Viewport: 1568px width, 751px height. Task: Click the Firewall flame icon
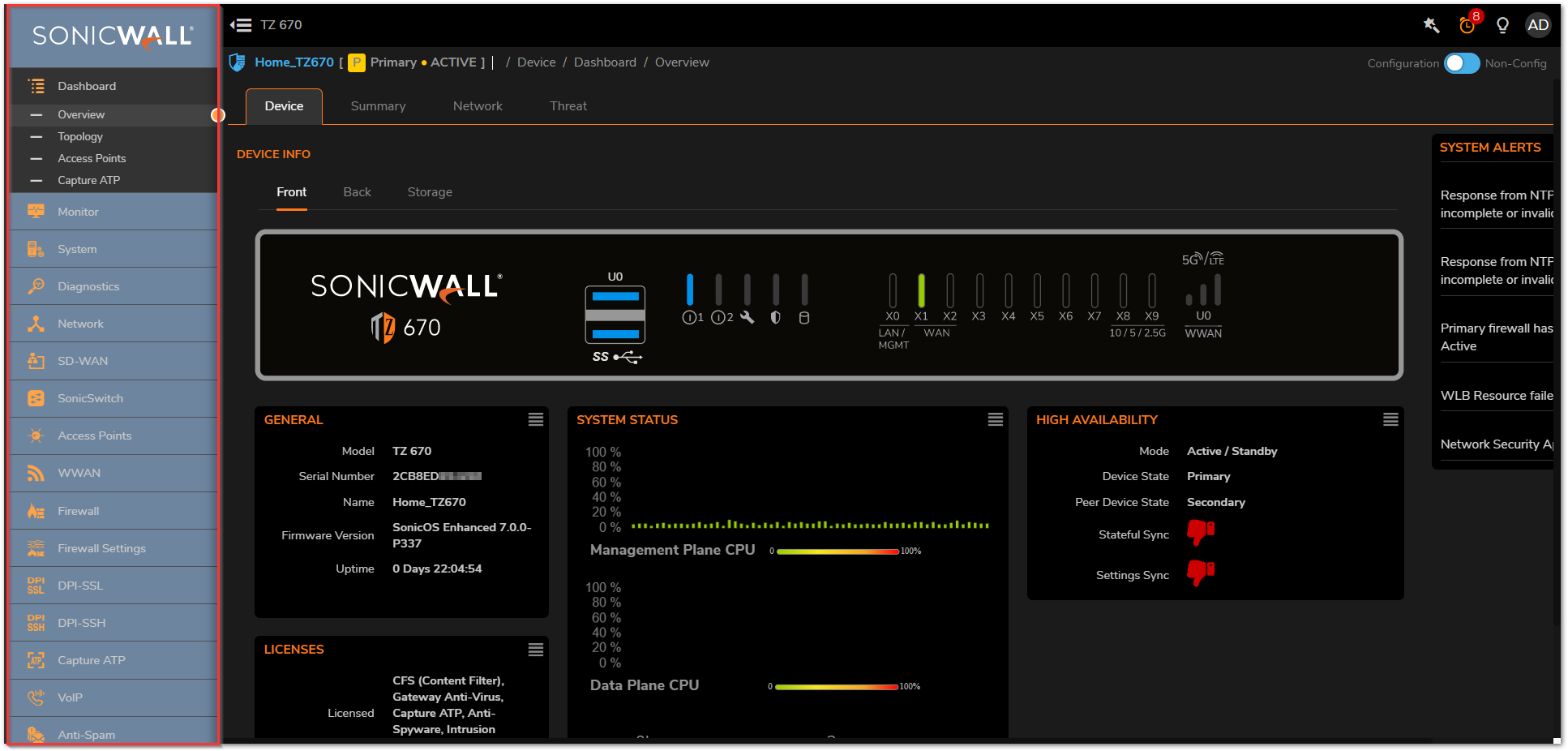[x=36, y=511]
